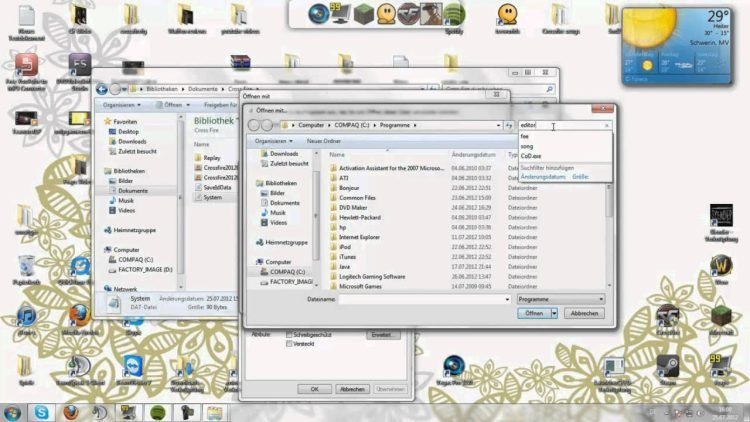Choose search suggestion 'song'

pos(527,146)
